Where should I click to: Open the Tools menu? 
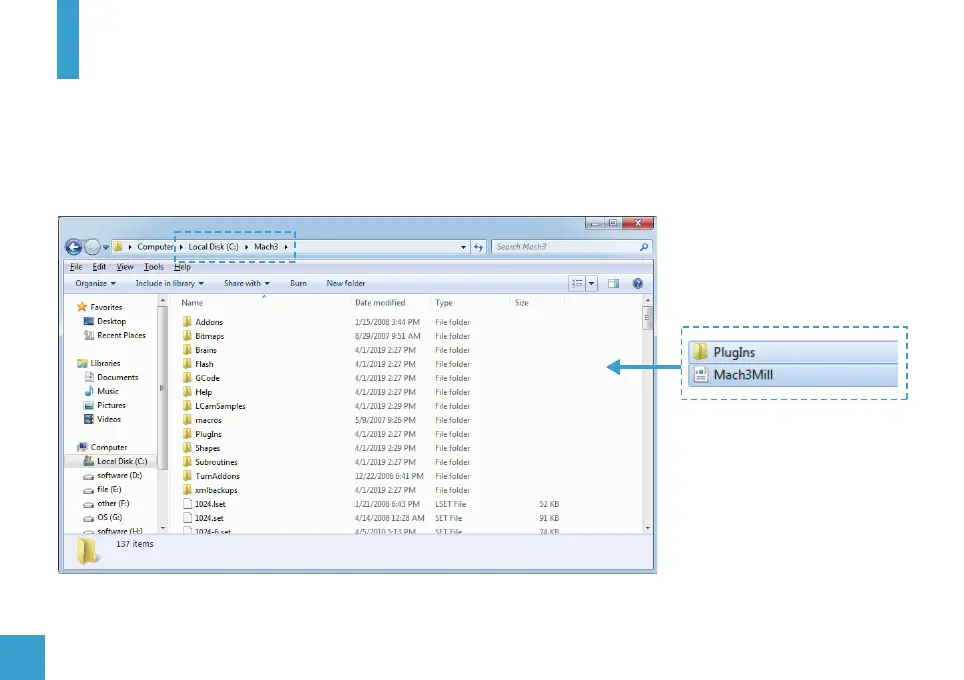(153, 267)
